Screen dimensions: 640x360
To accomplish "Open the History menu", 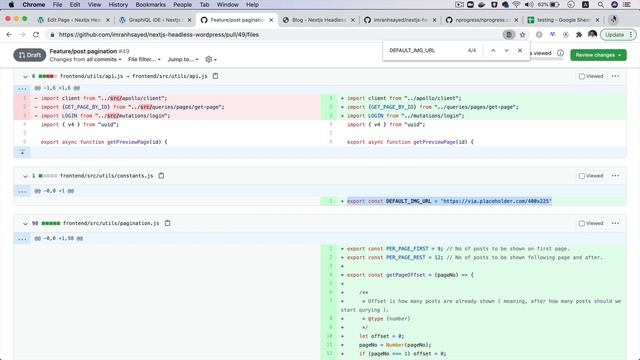I will pyautogui.click(x=118, y=5).
